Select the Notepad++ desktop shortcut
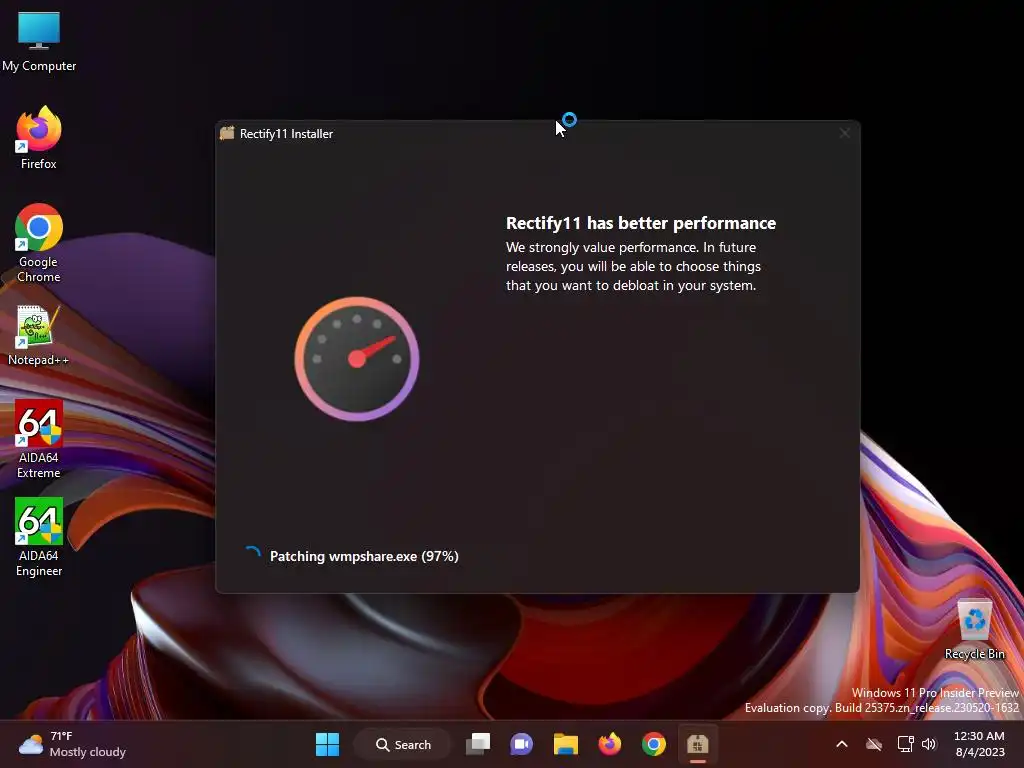Screen dimensions: 1024x768 pos(39,336)
